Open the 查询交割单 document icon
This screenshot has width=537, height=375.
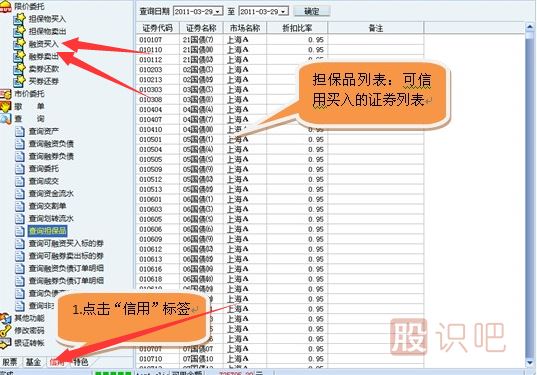(20, 206)
